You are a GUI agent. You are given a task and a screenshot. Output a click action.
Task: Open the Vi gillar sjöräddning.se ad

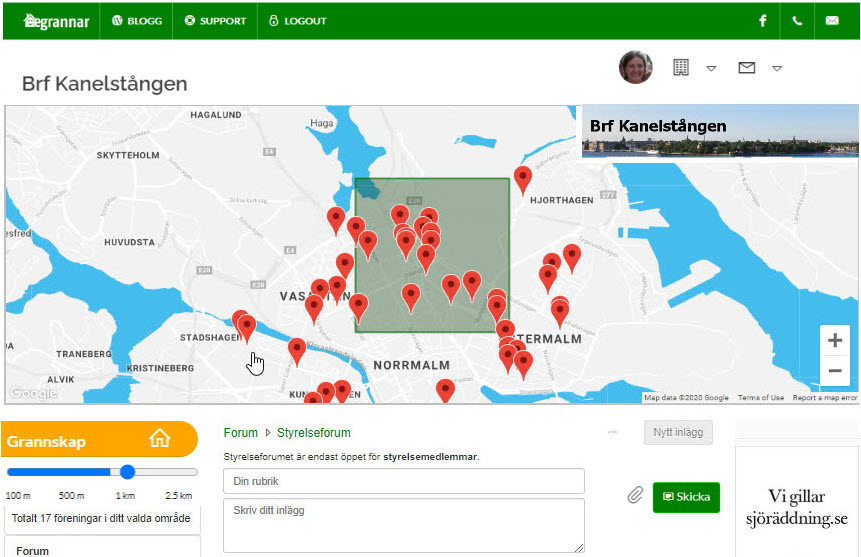(796, 507)
